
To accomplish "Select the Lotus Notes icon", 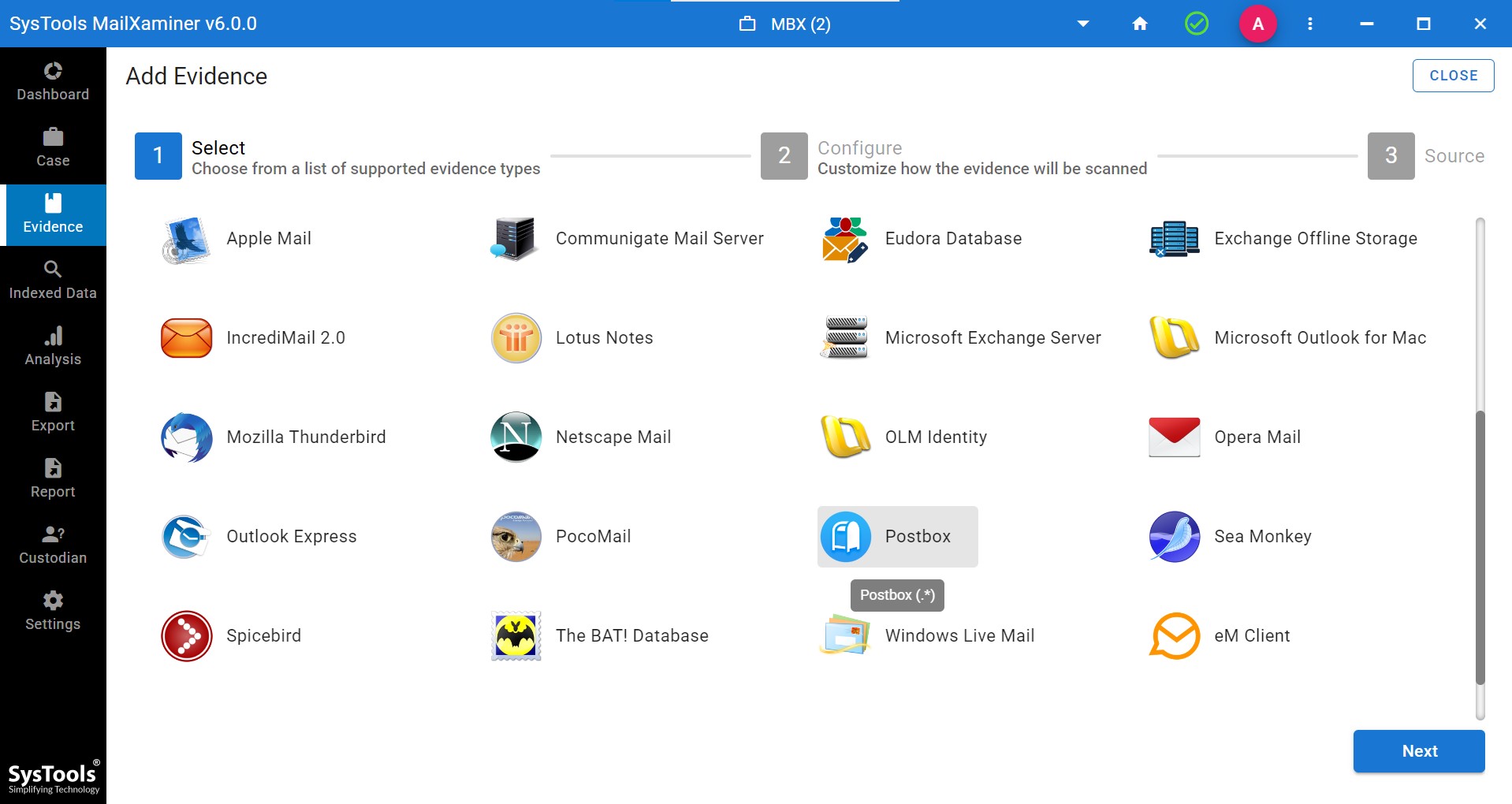I will pyautogui.click(x=516, y=338).
